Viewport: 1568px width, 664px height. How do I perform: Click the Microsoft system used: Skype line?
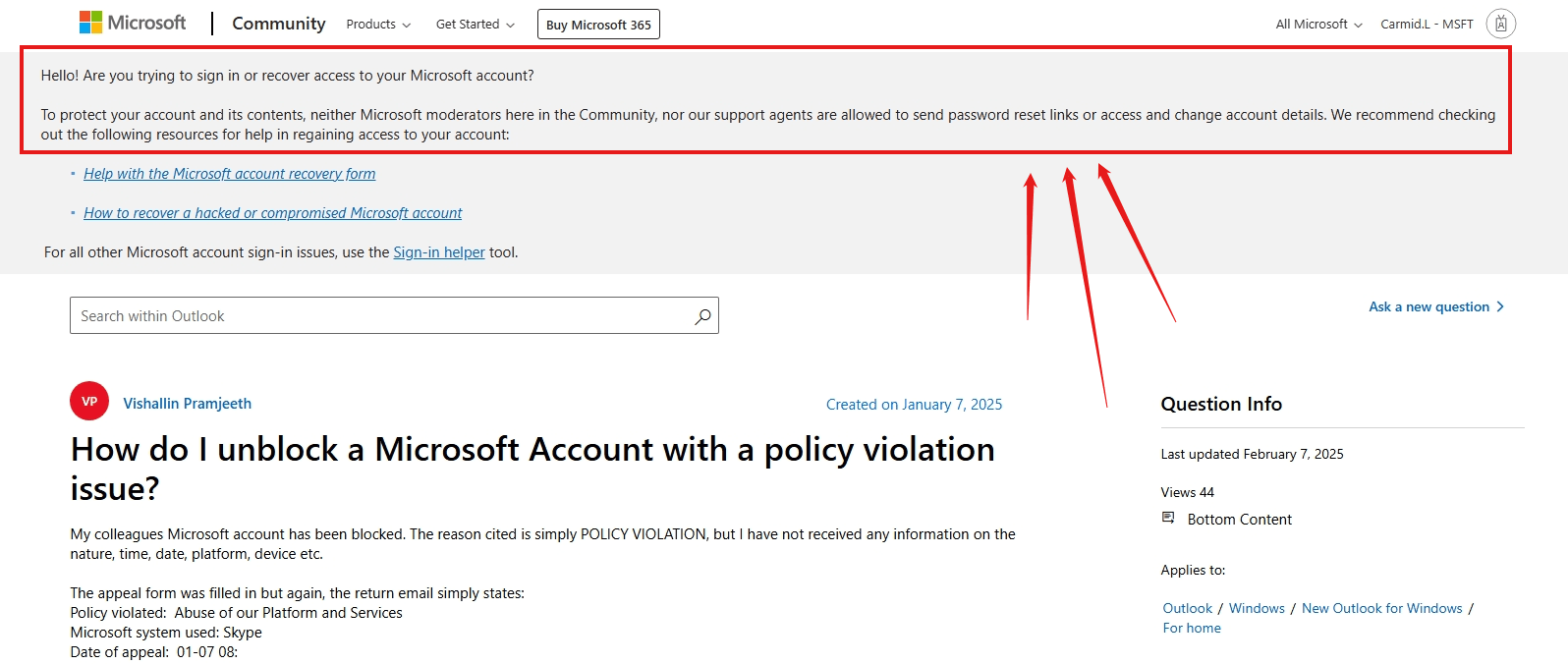(166, 633)
